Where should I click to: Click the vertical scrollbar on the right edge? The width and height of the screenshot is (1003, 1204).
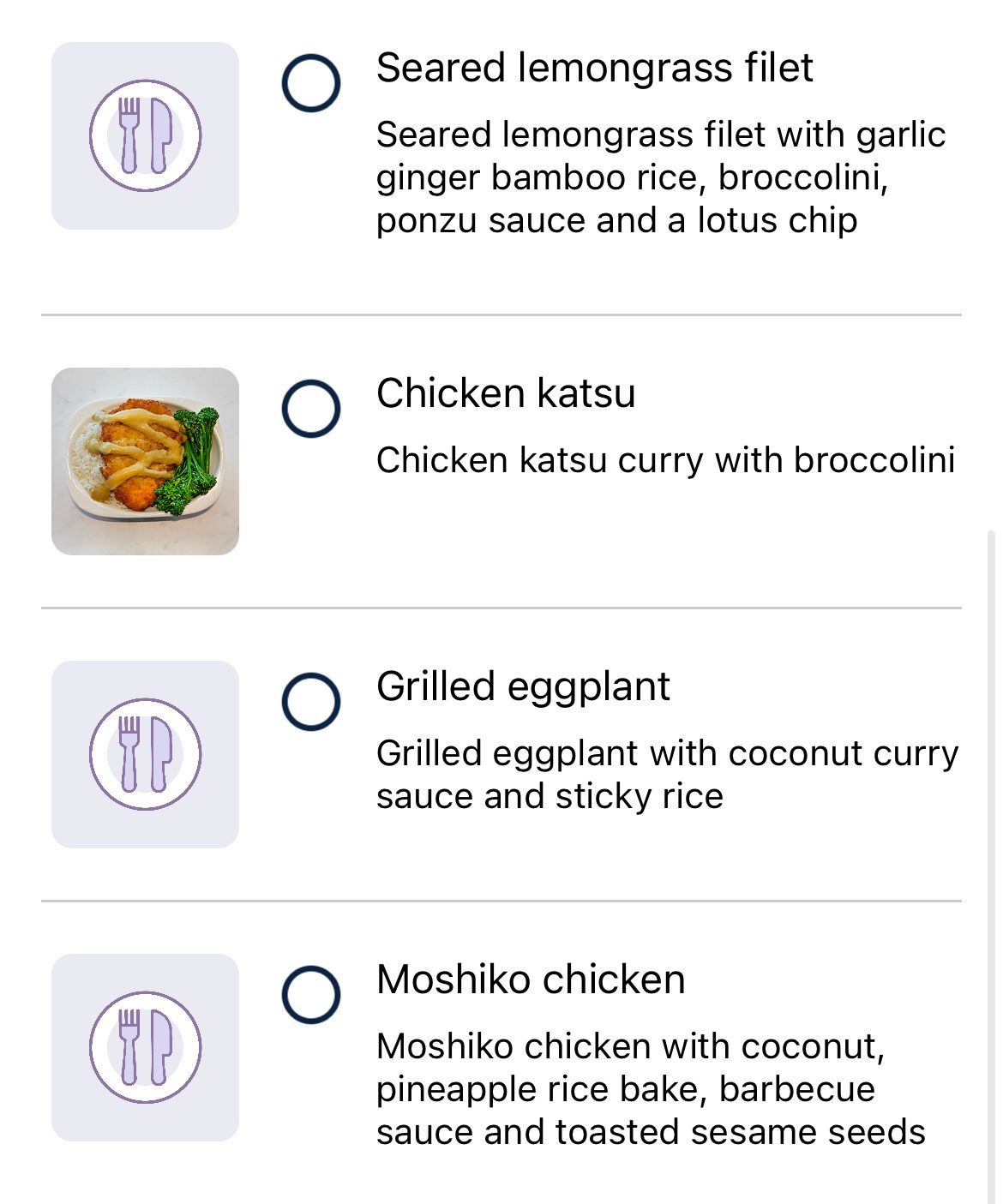pos(992,866)
